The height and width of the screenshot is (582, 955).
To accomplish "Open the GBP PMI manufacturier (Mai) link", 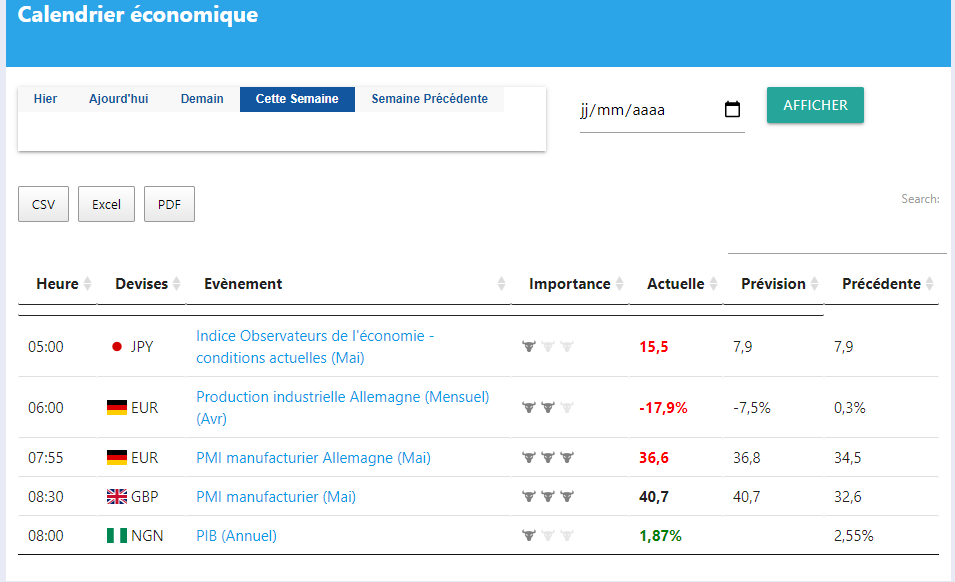I will (276, 496).
